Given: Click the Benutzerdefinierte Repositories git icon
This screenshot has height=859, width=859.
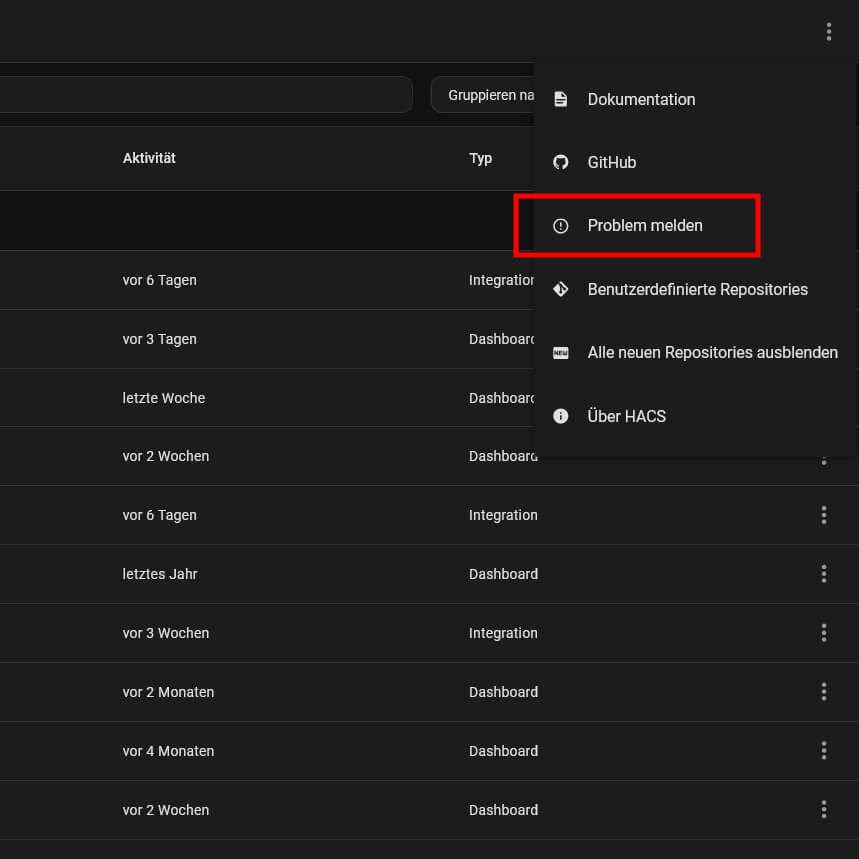Looking at the screenshot, I should (561, 289).
